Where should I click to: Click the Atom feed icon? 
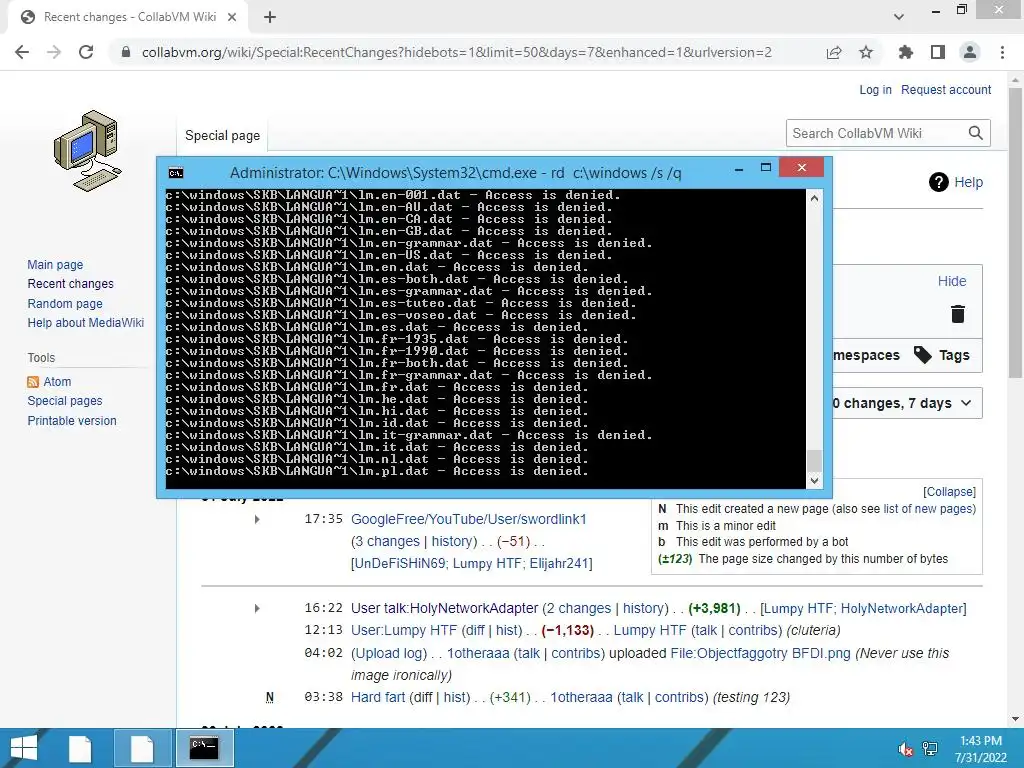33,382
